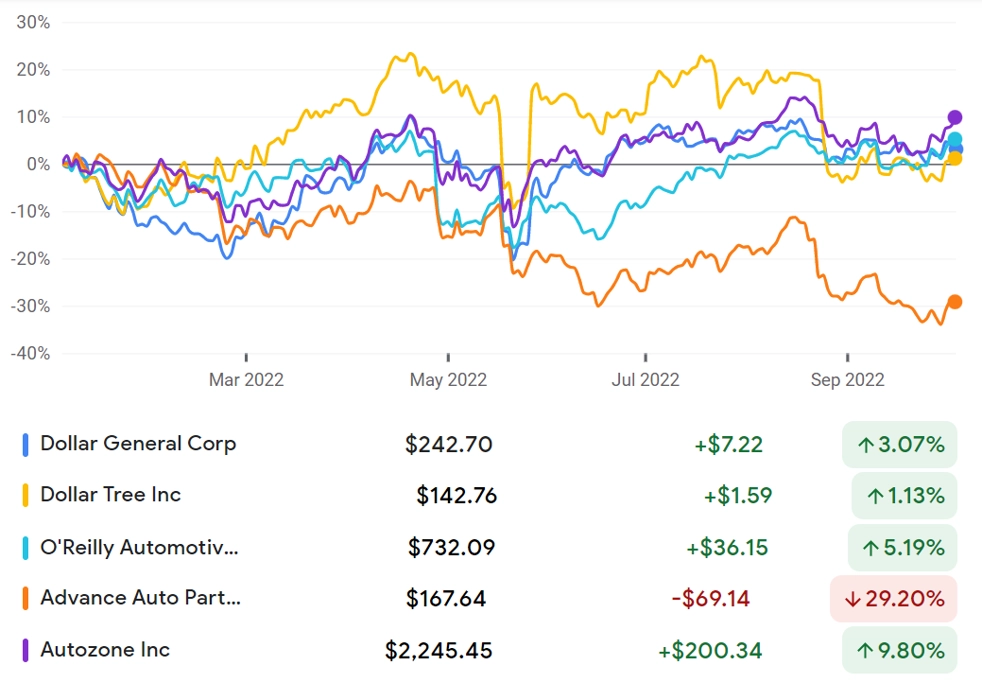Click the orange Advance Auto Parts color bar
The height and width of the screenshot is (683, 982).
[25, 598]
